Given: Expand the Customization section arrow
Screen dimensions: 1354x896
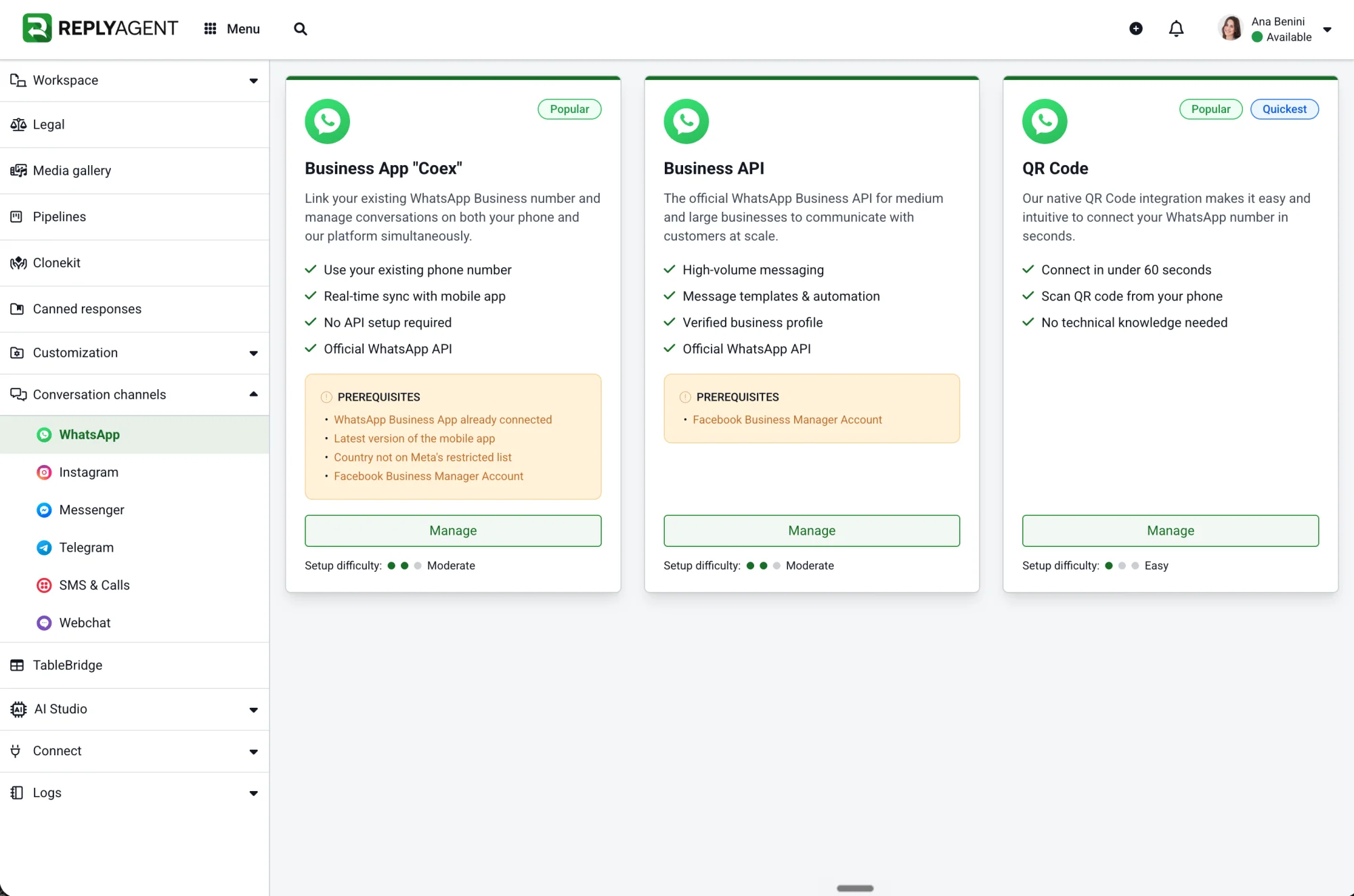Looking at the screenshot, I should pyautogui.click(x=253, y=353).
